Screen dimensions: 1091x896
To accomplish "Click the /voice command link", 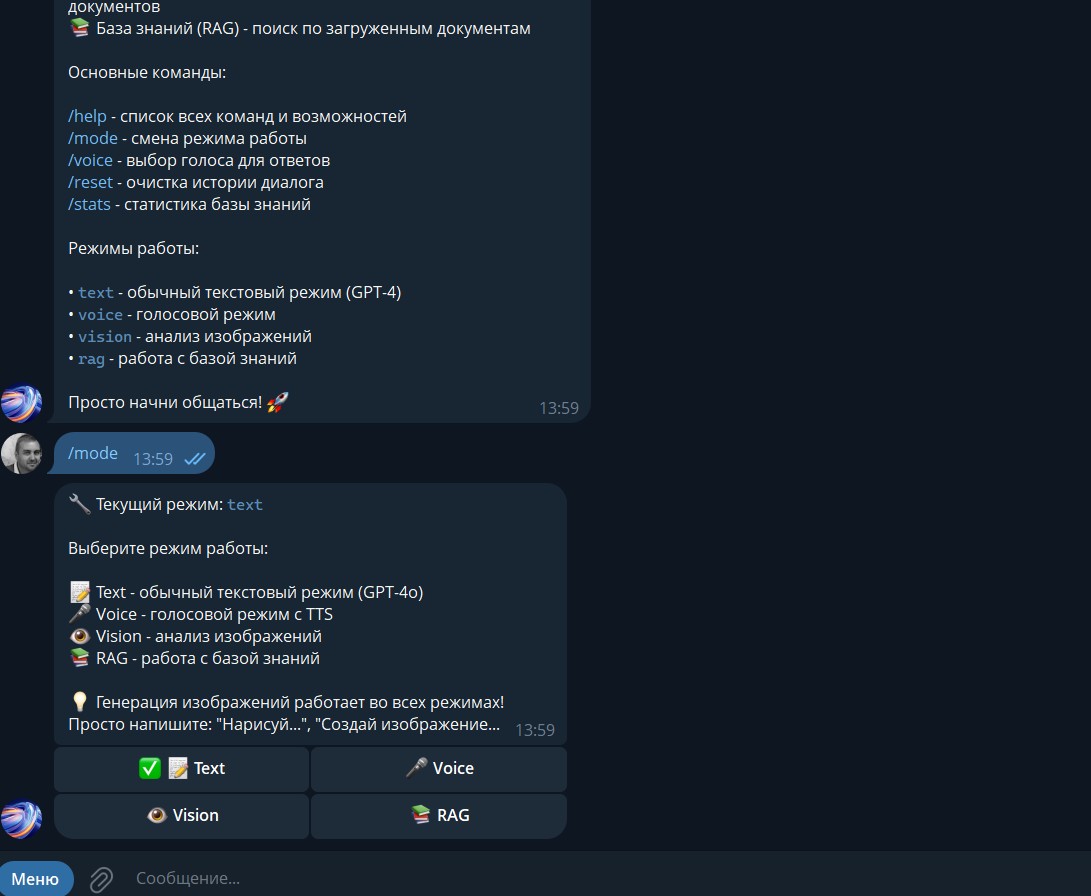I will pos(90,161).
